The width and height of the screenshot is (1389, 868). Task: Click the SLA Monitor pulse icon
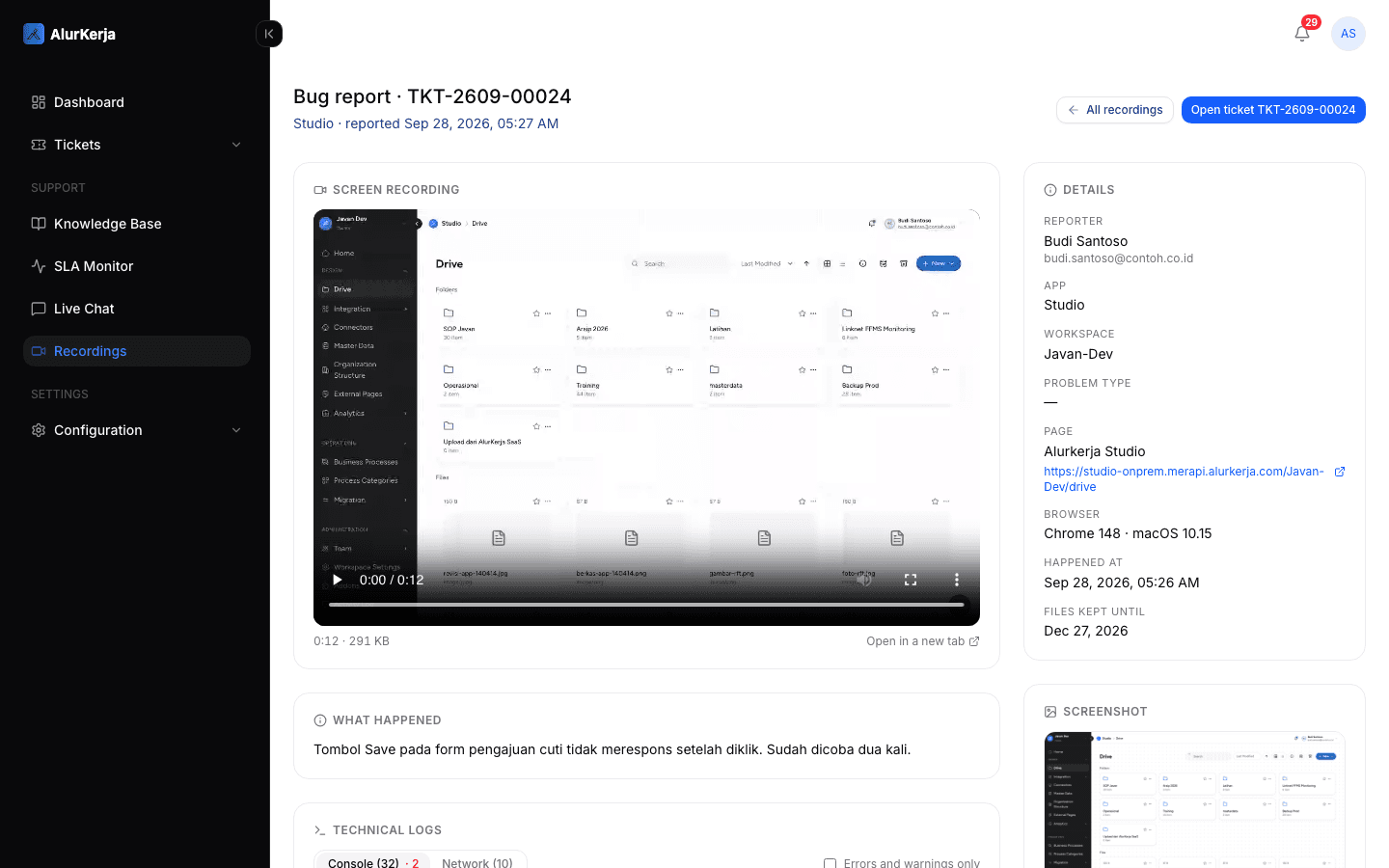pyautogui.click(x=39, y=266)
